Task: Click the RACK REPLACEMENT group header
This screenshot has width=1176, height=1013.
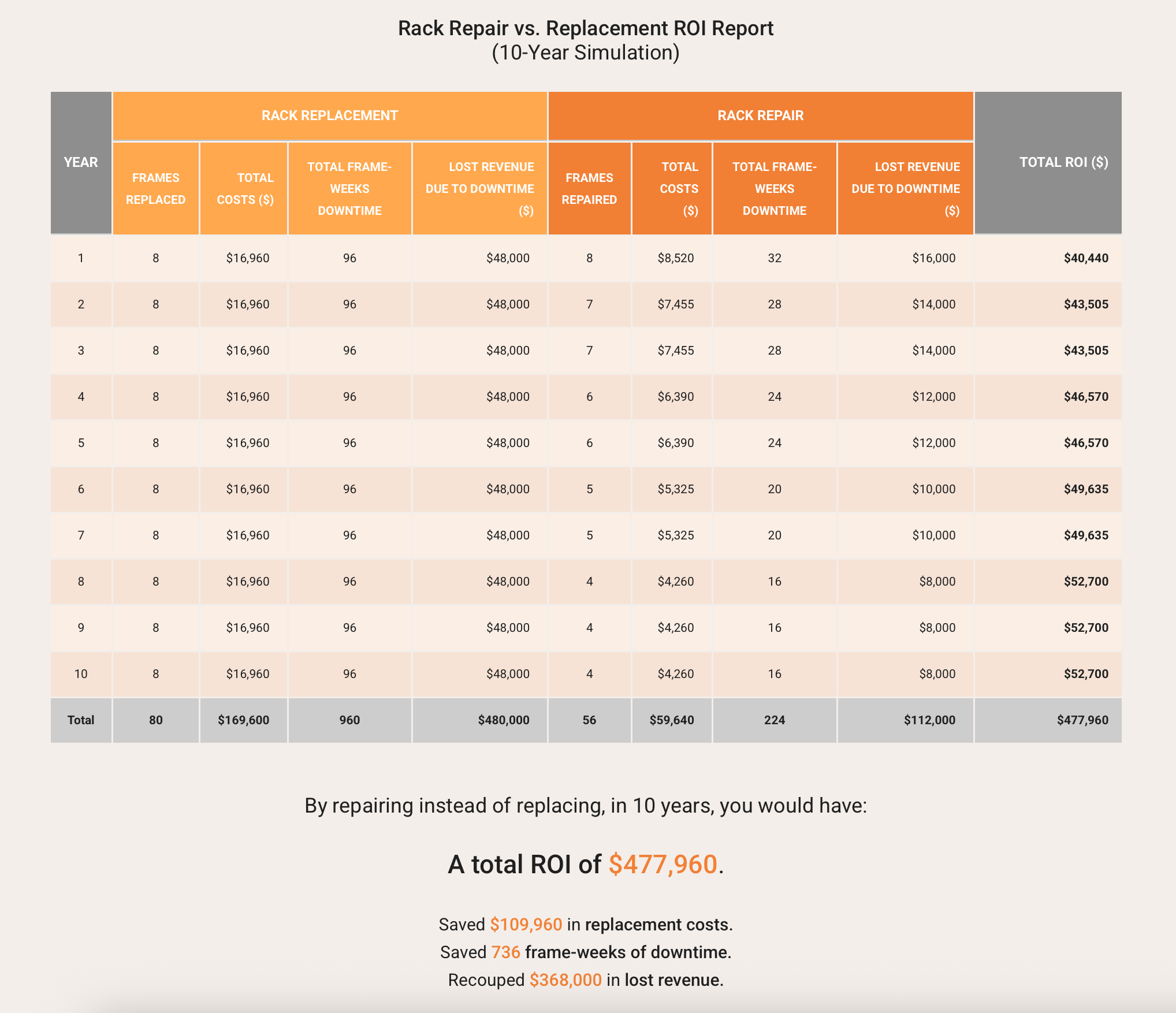Action: [x=329, y=116]
